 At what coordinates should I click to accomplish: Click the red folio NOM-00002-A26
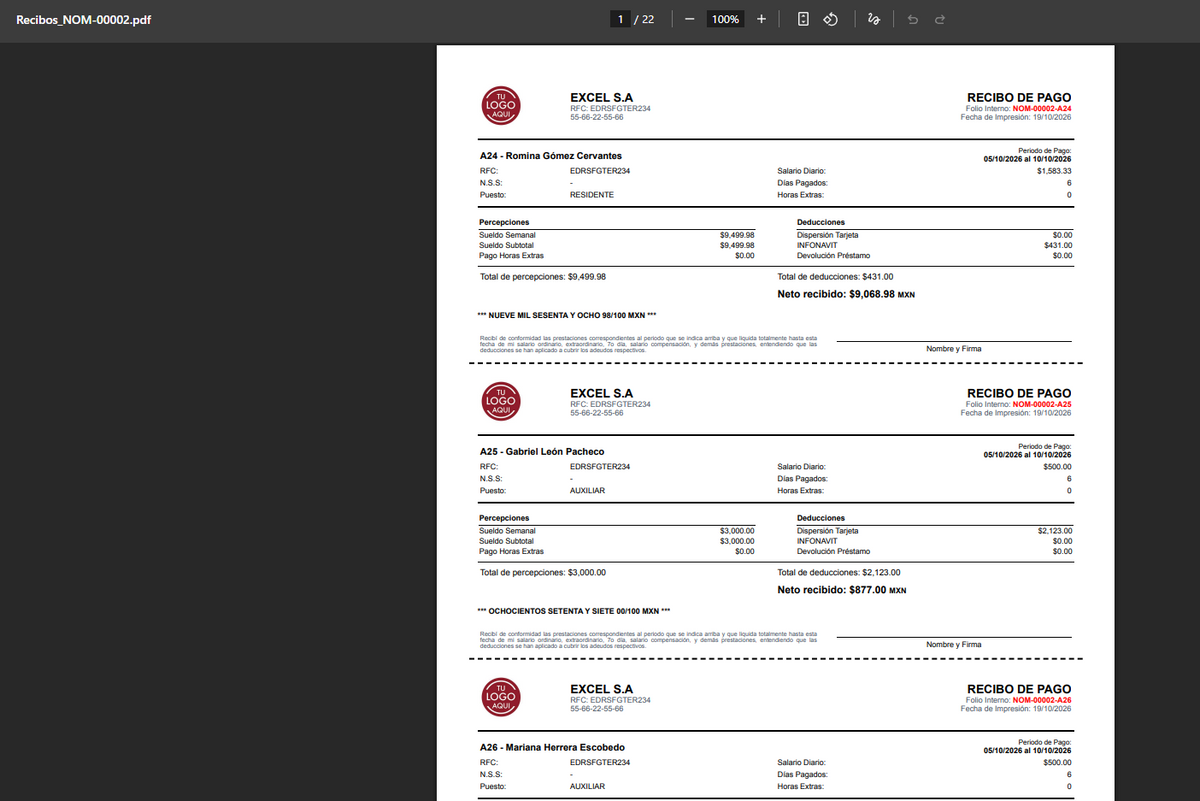[1042, 700]
